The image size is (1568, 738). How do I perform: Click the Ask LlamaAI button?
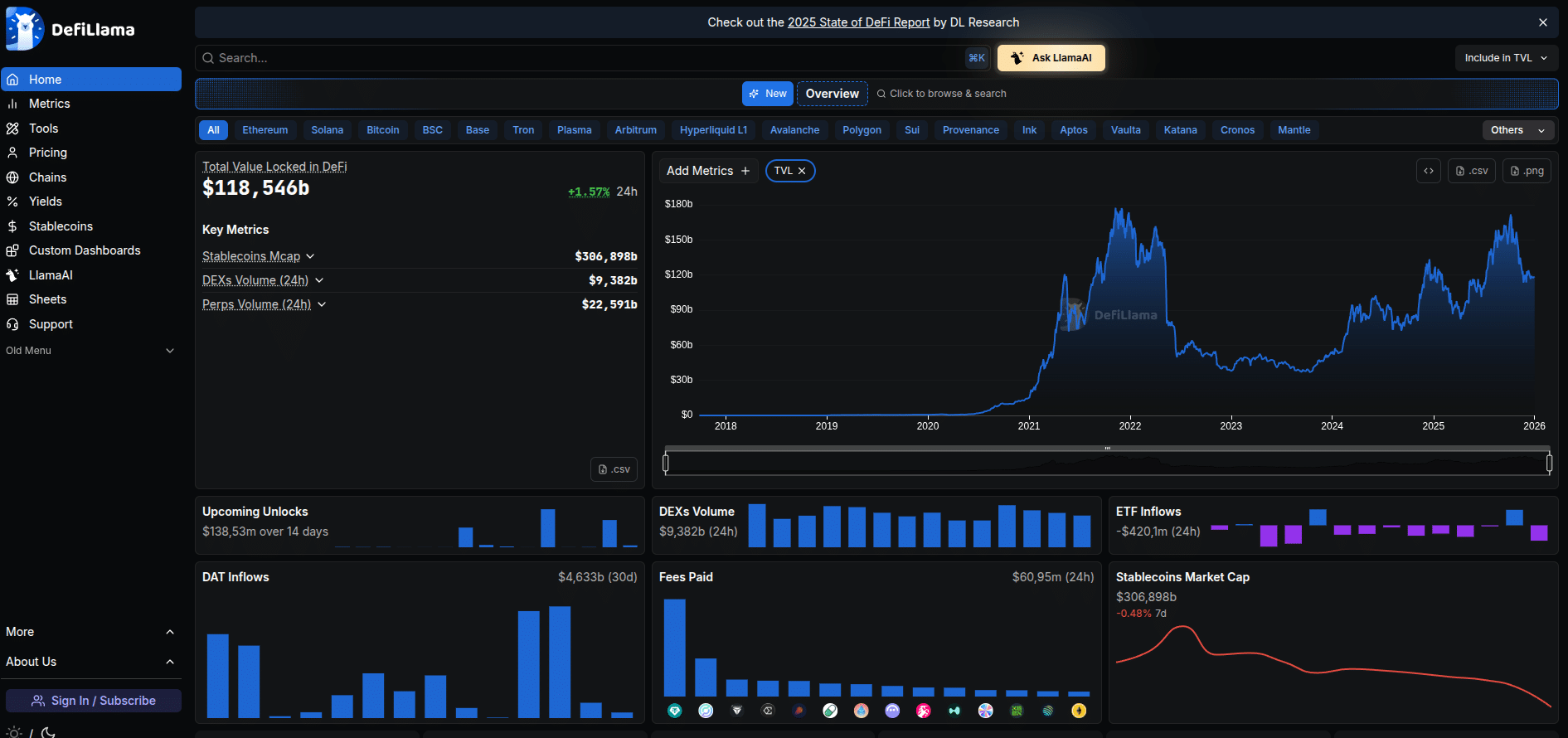1051,58
